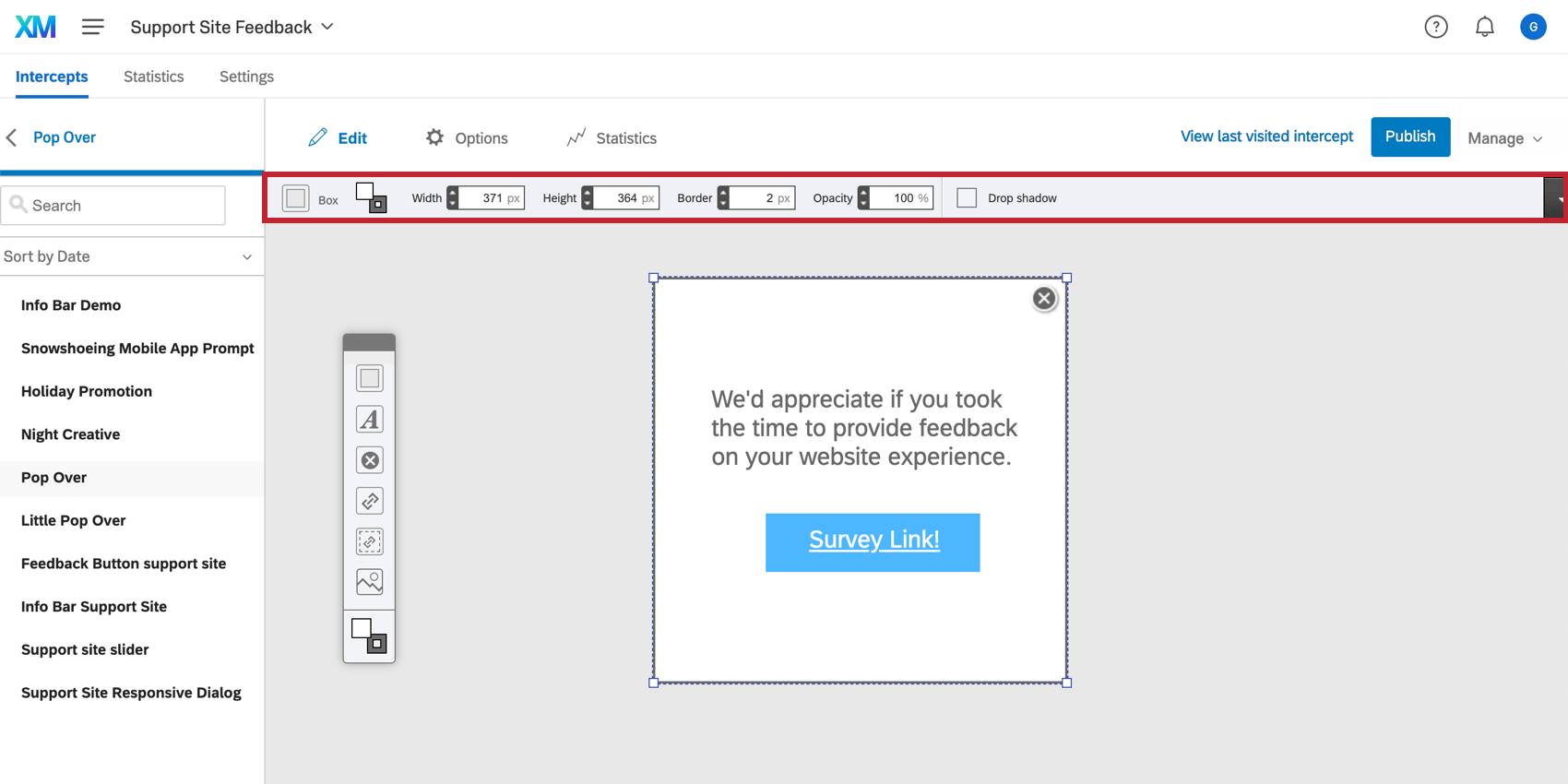1568x784 pixels.
Task: Select the Box tool in floating toolbar
Action: 370,378
